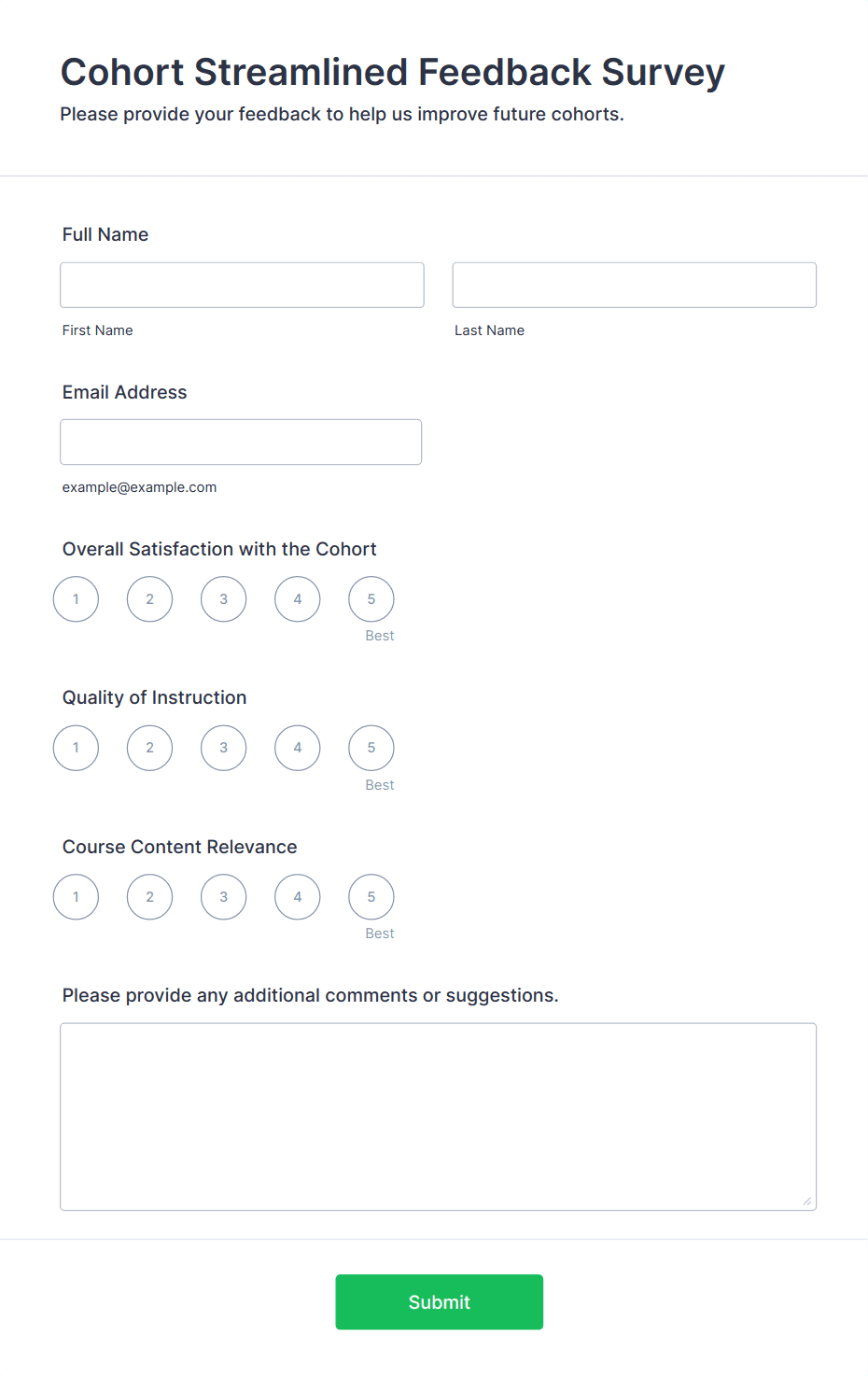Image resolution: width=868 pixels, height=1376 pixels.
Task: Select rating 4 for Overall Satisfaction
Action: coord(297,598)
